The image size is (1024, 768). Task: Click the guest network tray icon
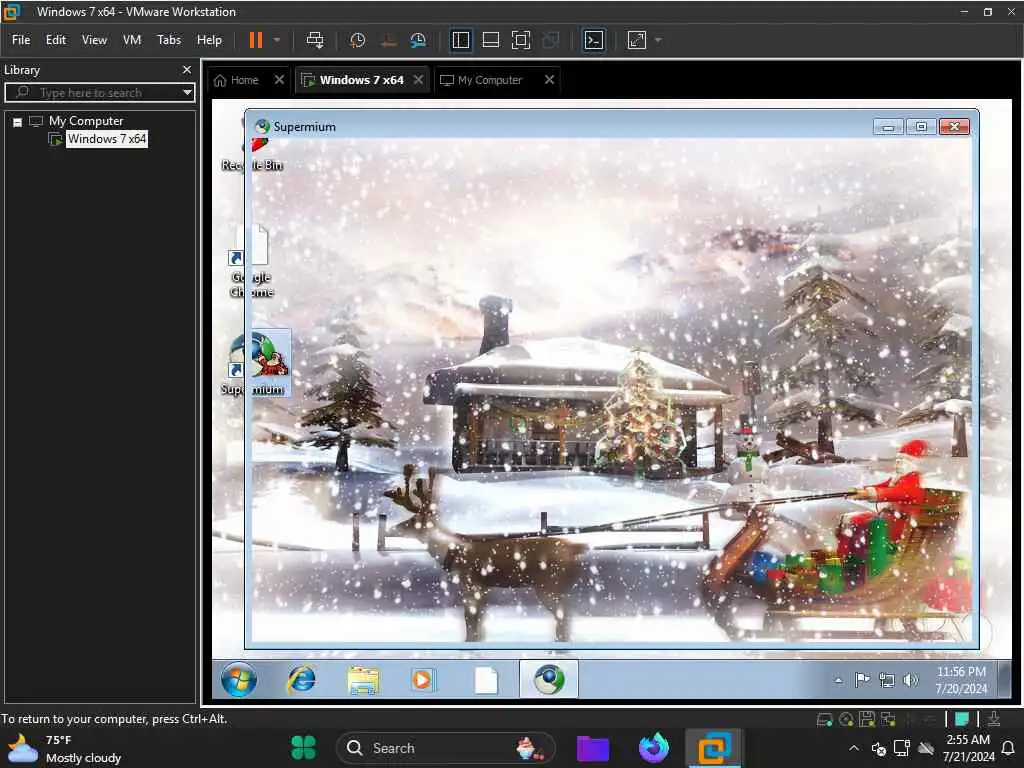coord(886,680)
